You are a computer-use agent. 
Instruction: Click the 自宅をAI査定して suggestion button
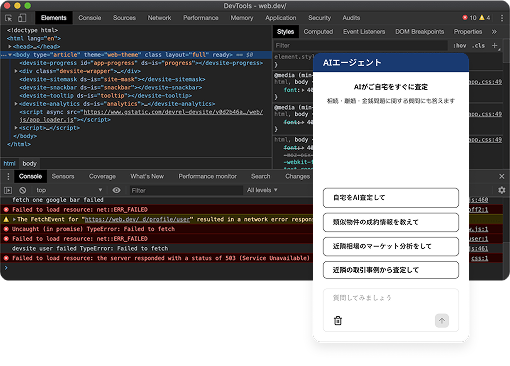391,198
